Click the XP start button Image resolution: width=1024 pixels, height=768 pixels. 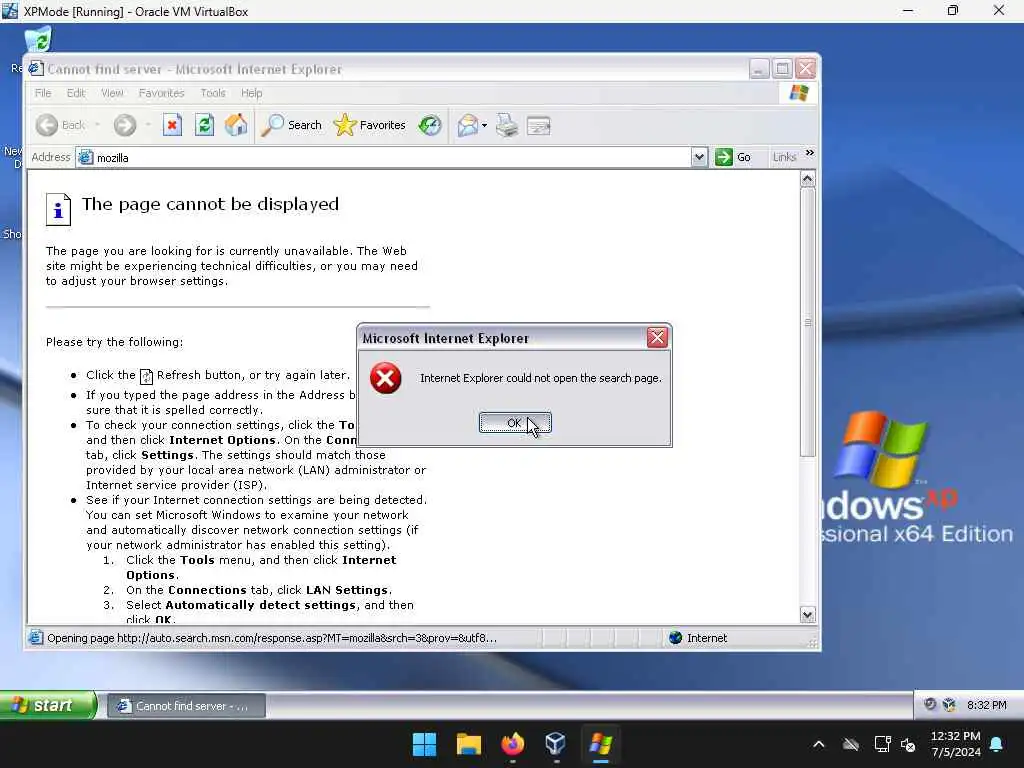[48, 705]
